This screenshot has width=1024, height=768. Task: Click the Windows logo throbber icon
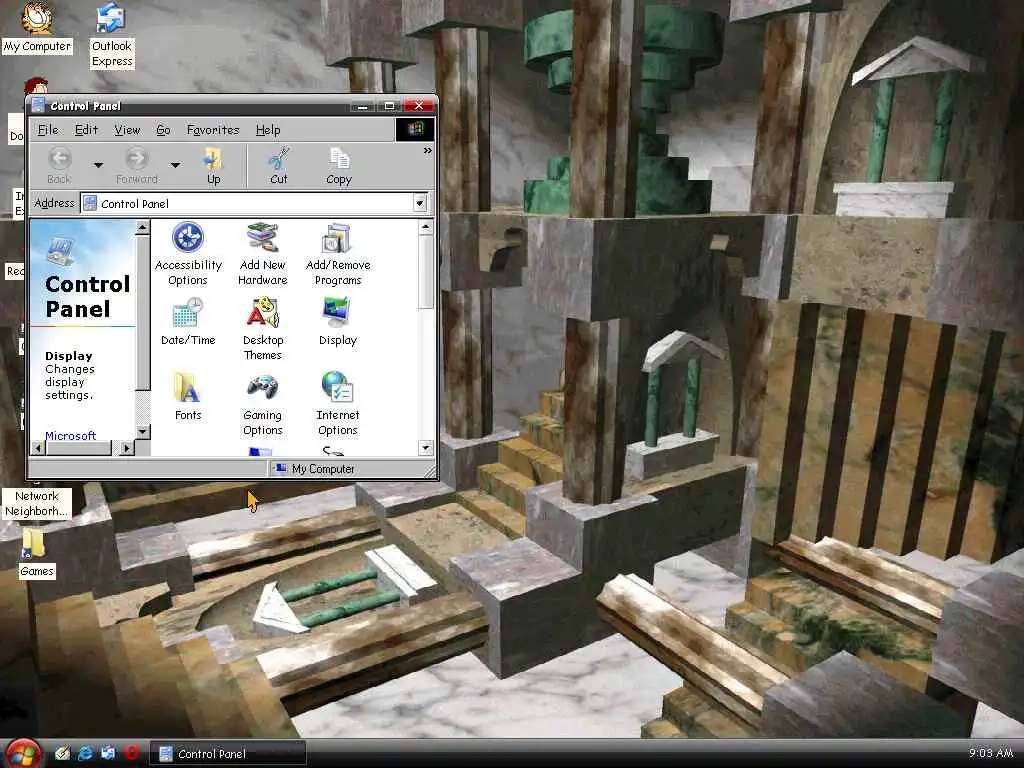coord(415,129)
